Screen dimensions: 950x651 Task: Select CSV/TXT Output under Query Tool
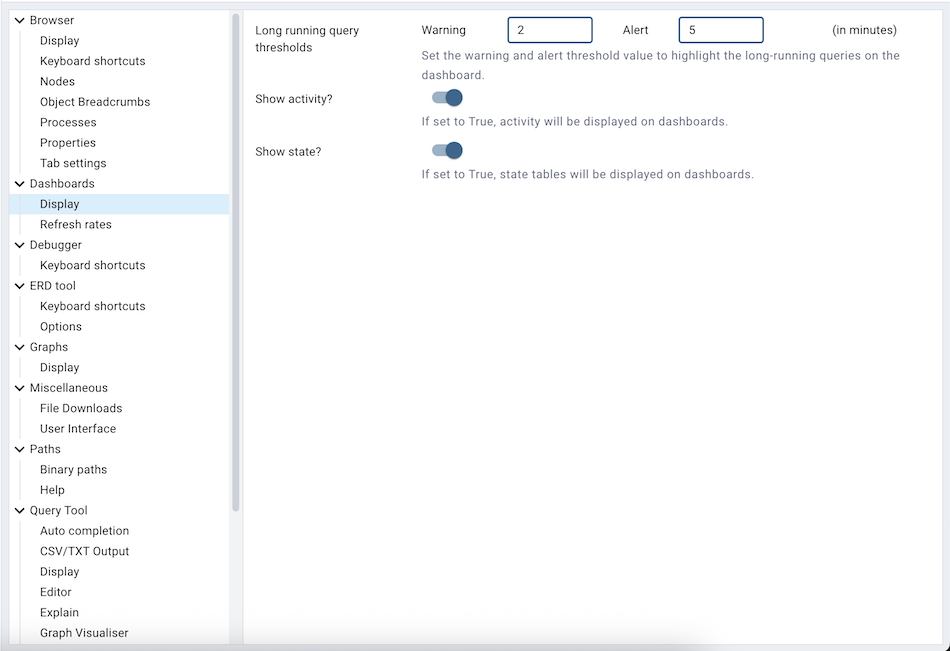86,551
